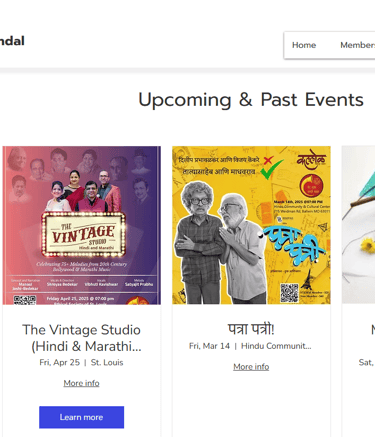
Task: Open the Members menu item
Action: tap(357, 45)
